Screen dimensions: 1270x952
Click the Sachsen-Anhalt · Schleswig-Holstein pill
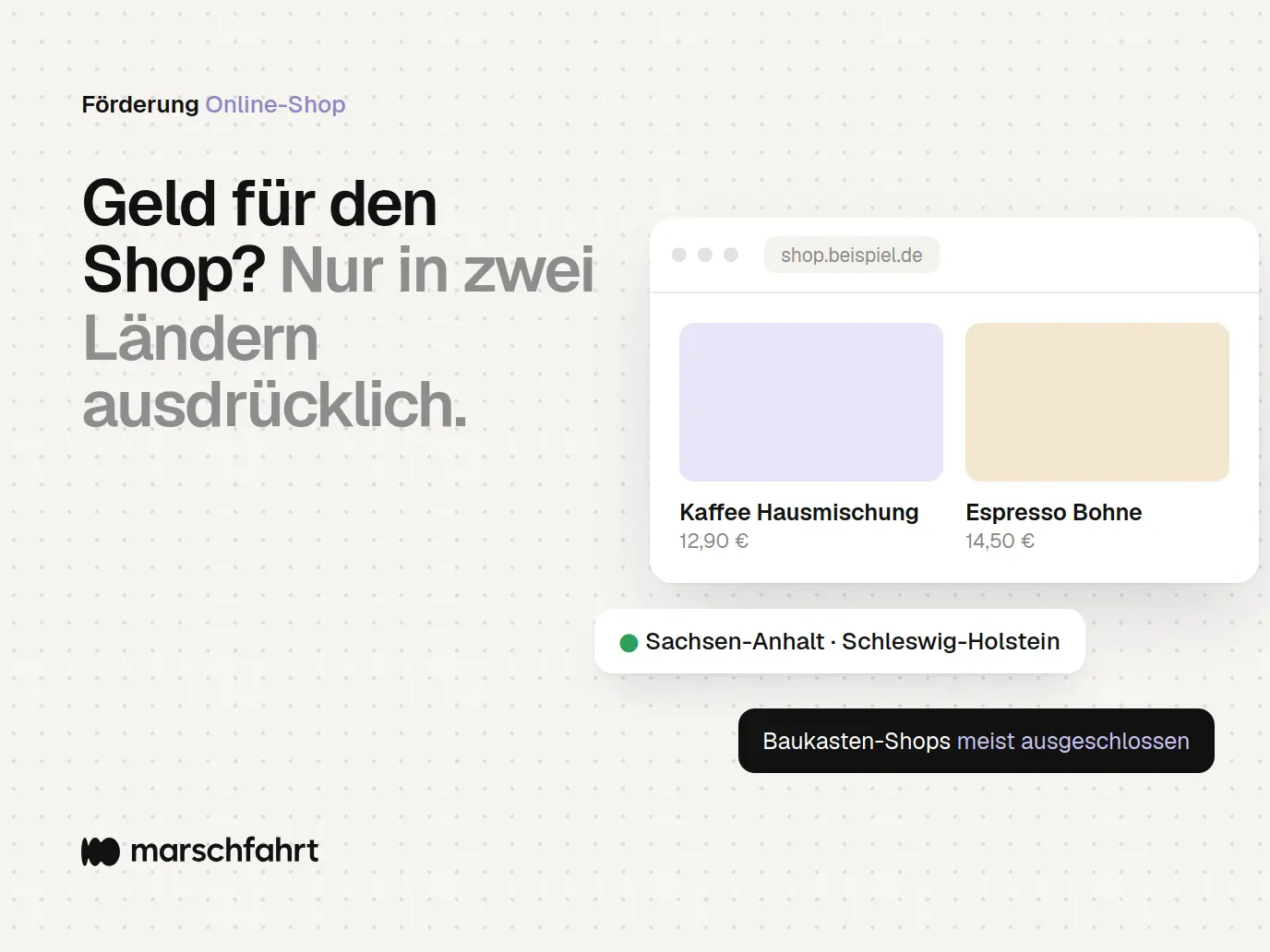point(840,641)
